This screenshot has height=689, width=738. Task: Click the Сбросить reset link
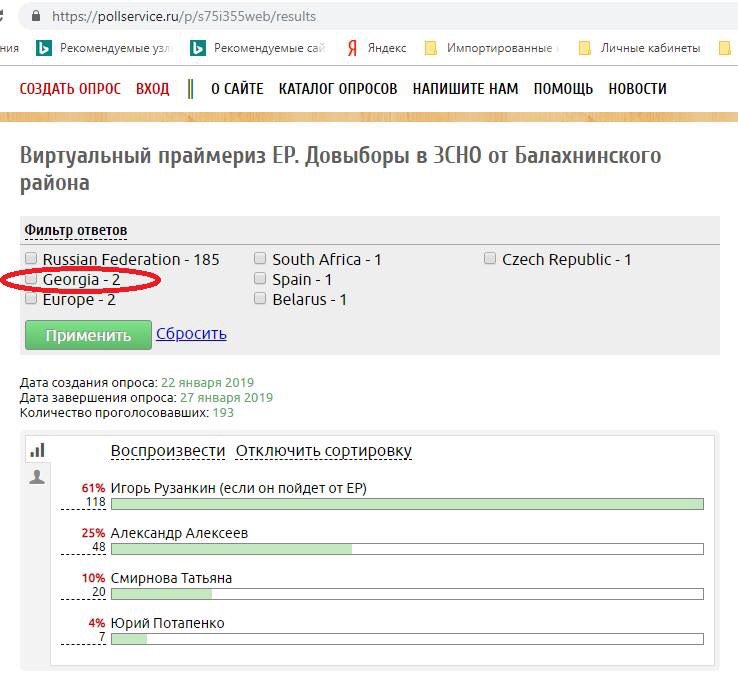pyautogui.click(x=191, y=334)
